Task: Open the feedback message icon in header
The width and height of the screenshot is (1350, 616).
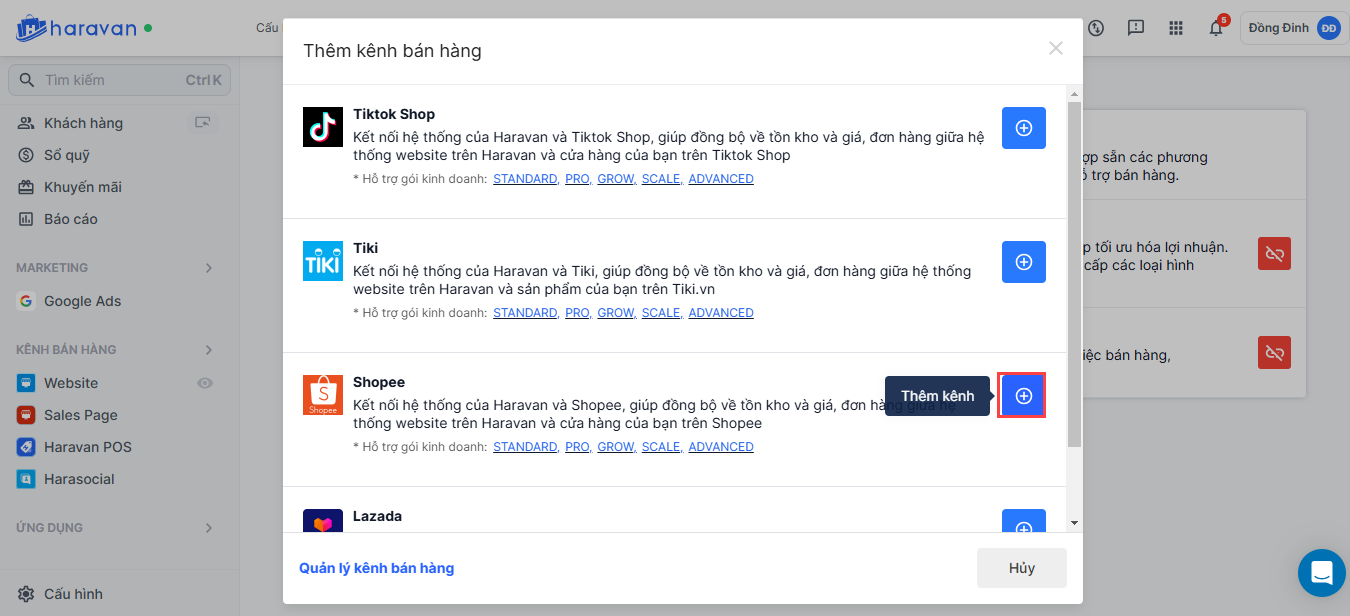Action: (x=1136, y=28)
